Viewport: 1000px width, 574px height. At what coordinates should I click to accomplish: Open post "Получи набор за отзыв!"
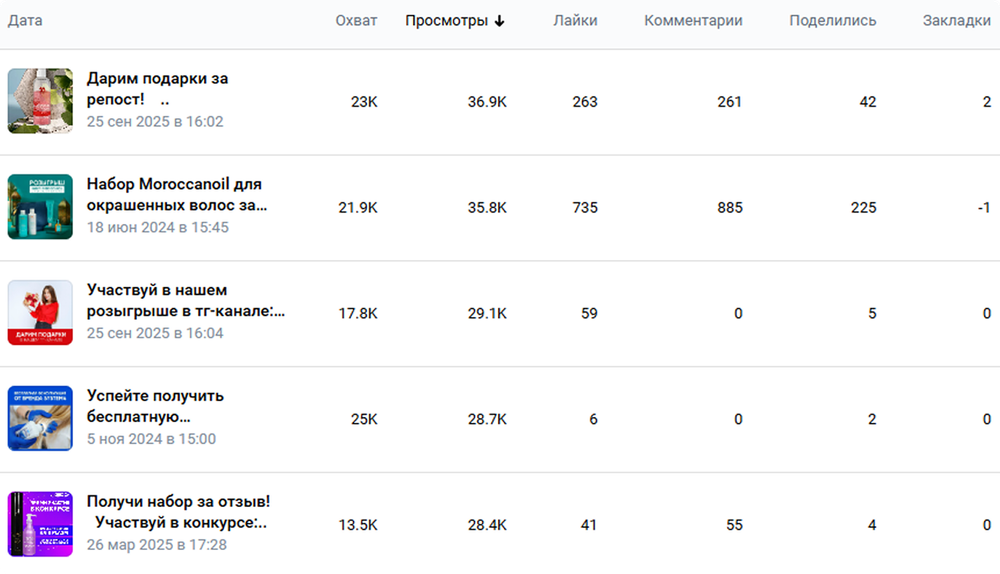click(178, 512)
